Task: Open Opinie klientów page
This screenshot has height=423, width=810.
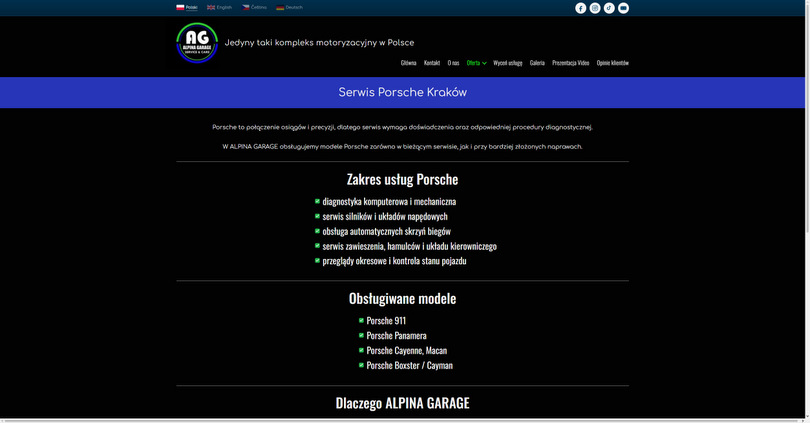Action: point(613,62)
